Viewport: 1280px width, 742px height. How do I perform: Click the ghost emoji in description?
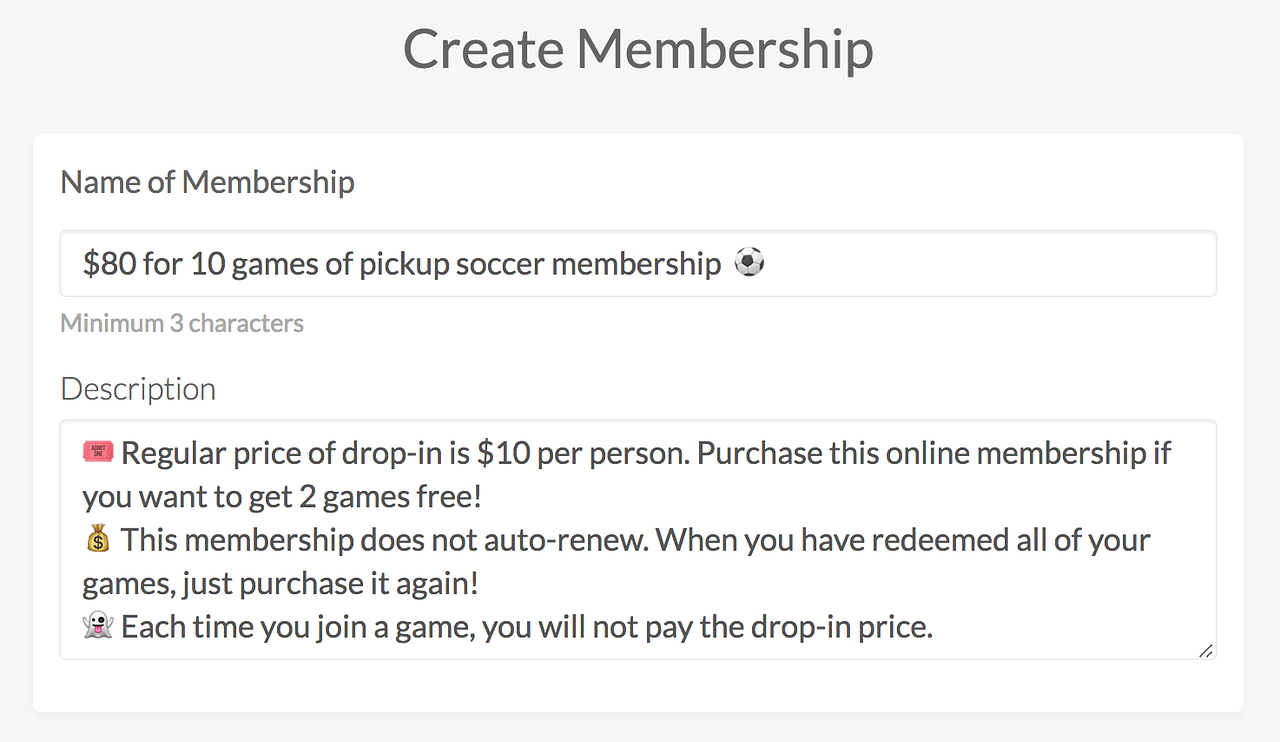(x=98, y=627)
